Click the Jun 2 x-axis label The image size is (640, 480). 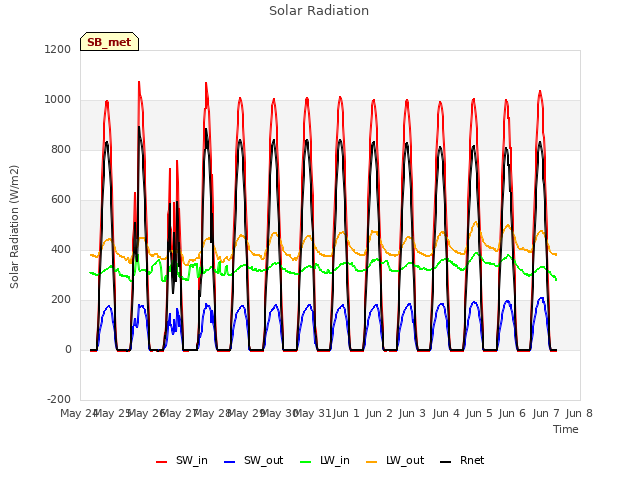(379, 413)
